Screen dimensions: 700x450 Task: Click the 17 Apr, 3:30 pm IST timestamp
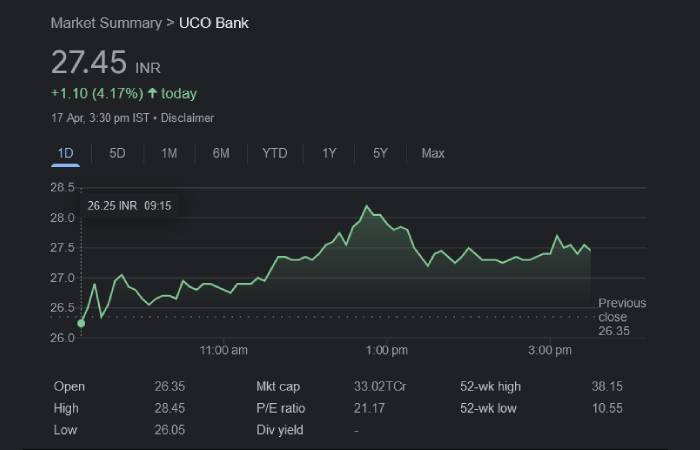coord(100,118)
